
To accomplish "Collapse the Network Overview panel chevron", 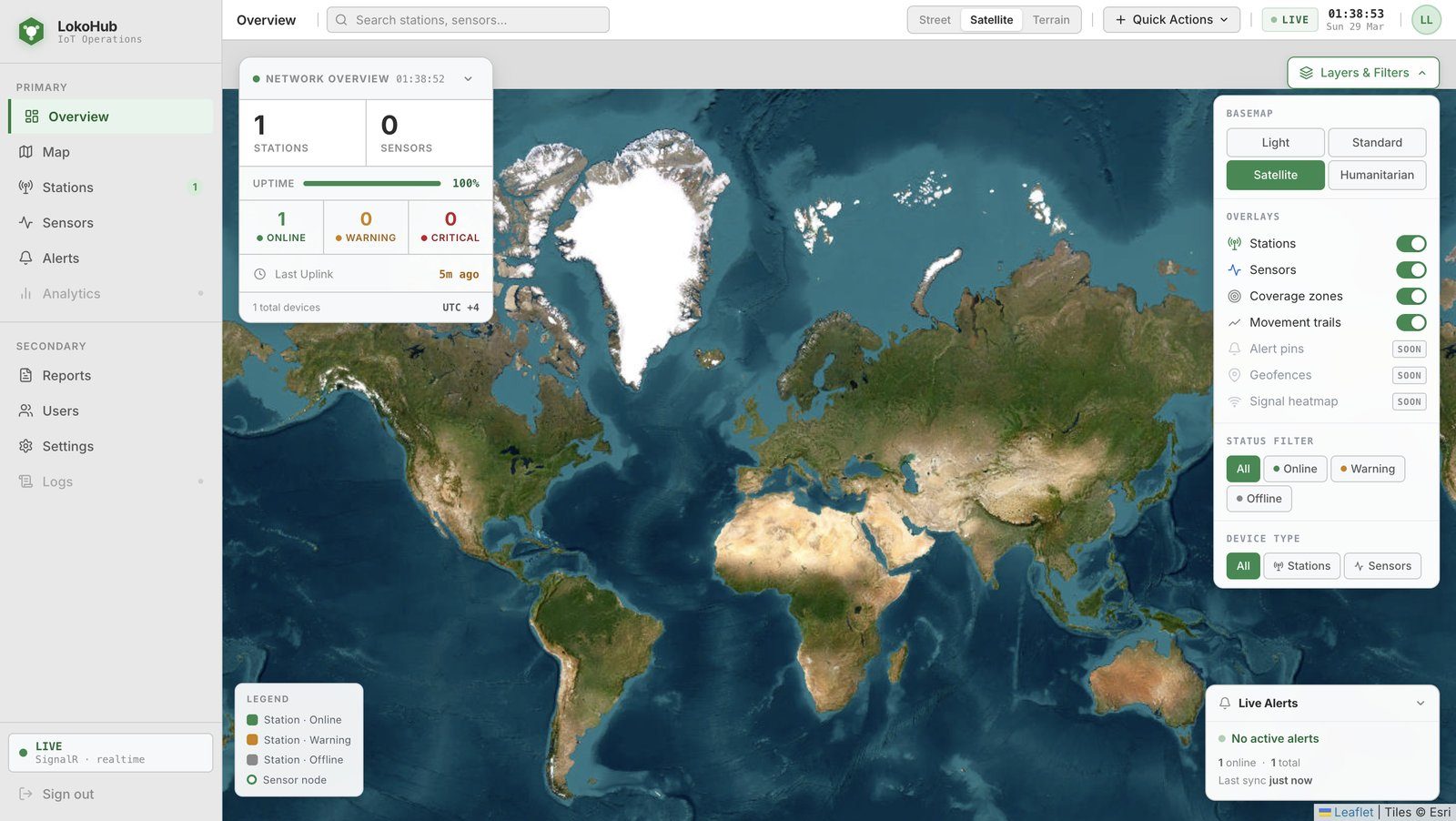I will (x=469, y=79).
